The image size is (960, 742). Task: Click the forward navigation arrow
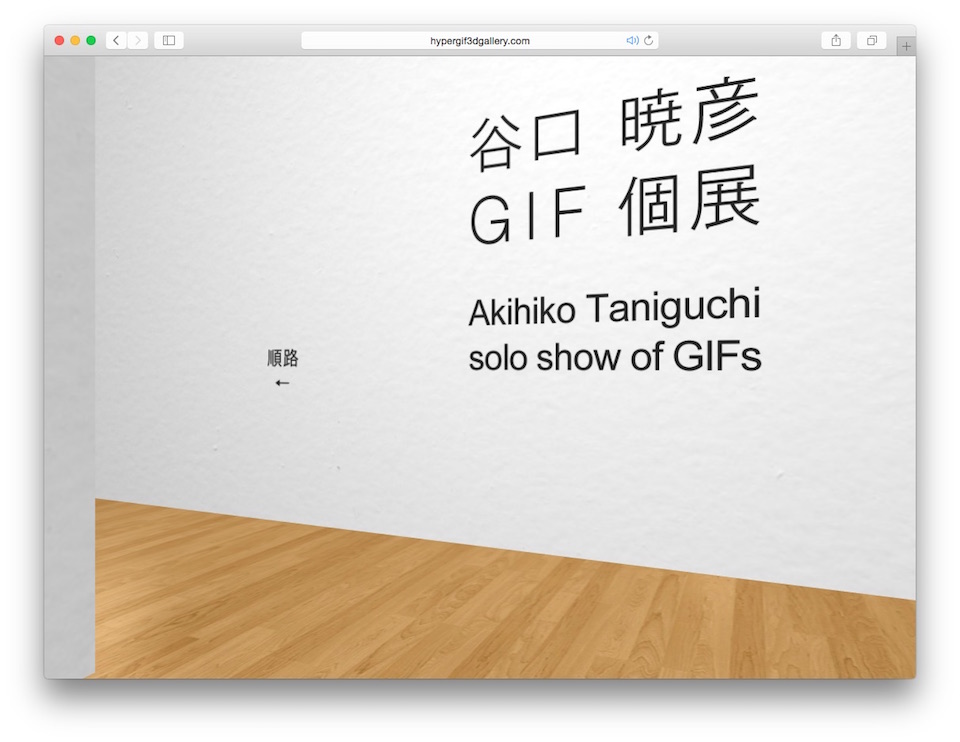(138, 41)
